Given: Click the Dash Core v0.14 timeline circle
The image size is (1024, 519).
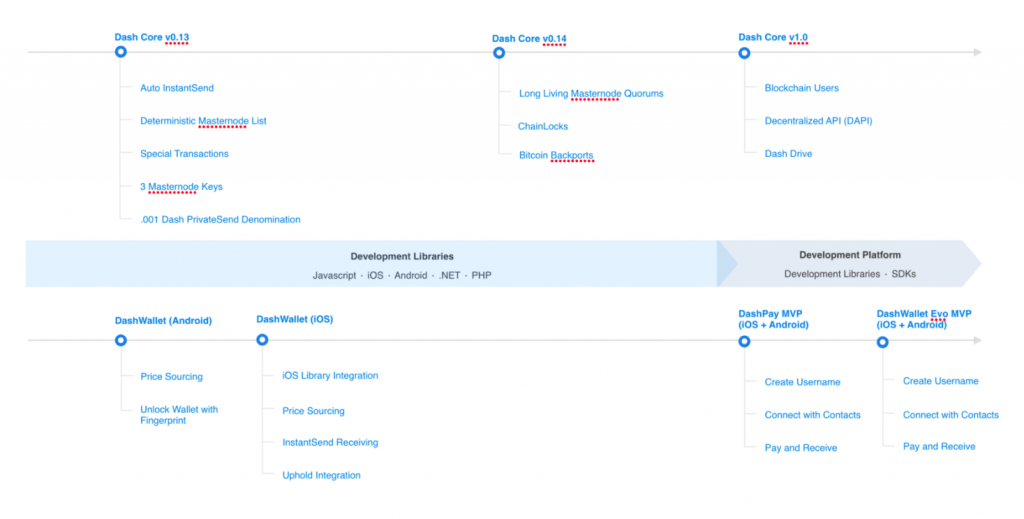Looking at the screenshot, I should click(x=500, y=53).
